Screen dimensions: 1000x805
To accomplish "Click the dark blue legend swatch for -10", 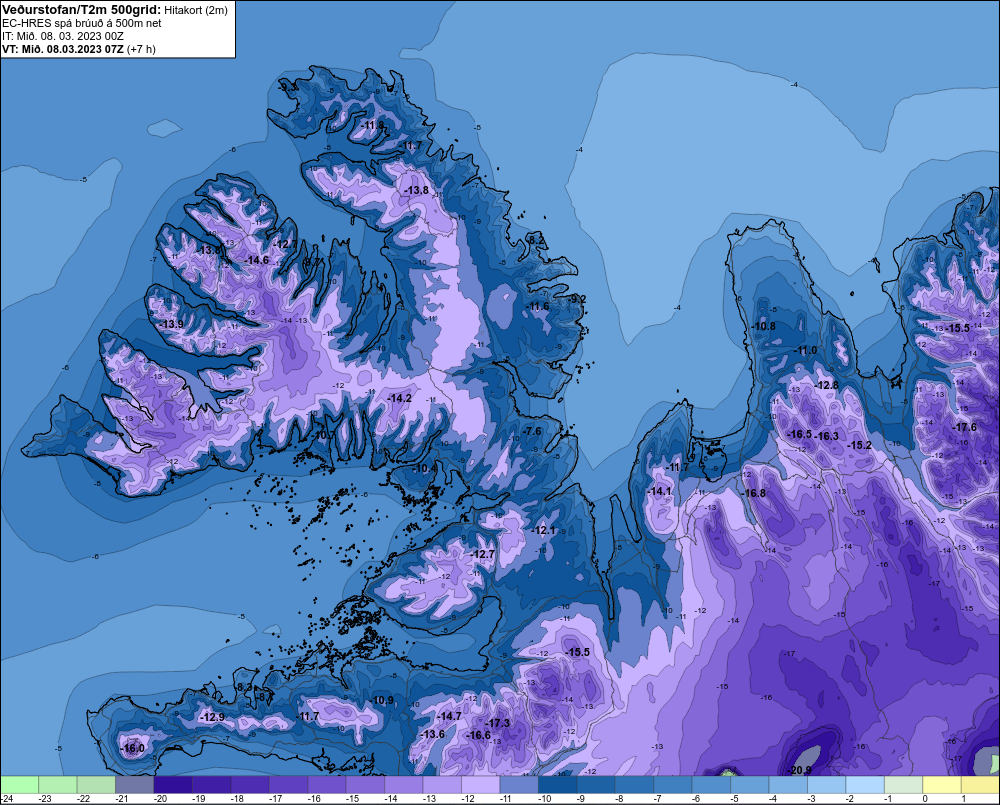I will pos(557,784).
